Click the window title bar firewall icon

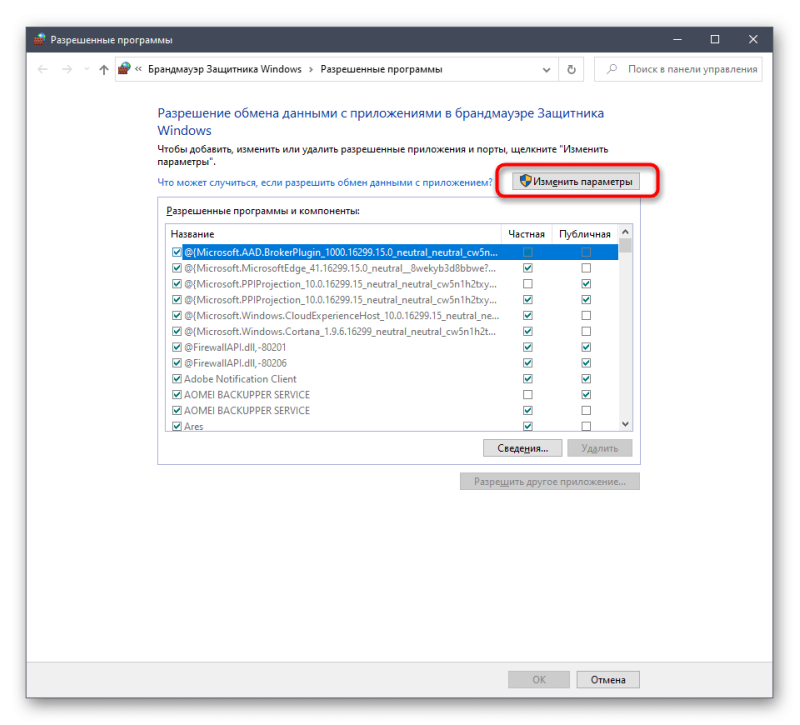pyautogui.click(x=40, y=39)
